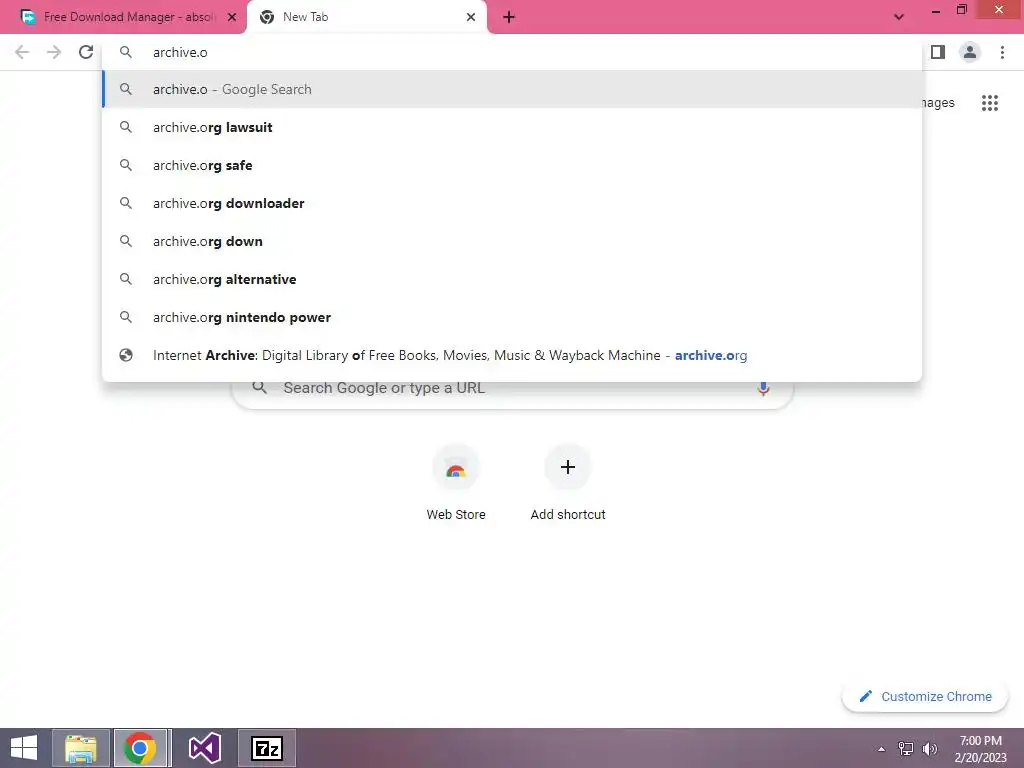Restore down the Chrome window

tap(961, 10)
